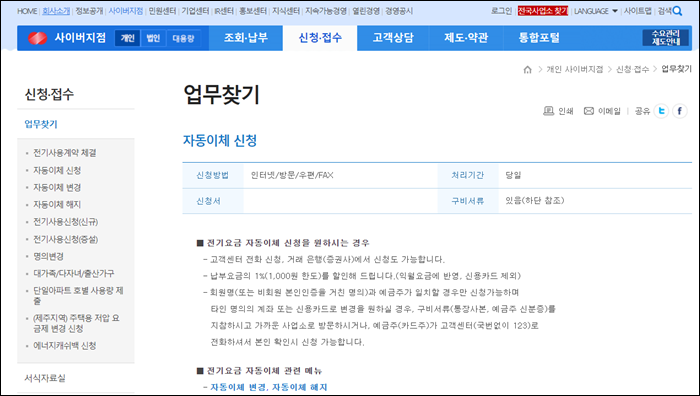Click the 인터넷/방문/우편/FAX table value
Viewport: 700px width, 396px height.
click(292, 175)
